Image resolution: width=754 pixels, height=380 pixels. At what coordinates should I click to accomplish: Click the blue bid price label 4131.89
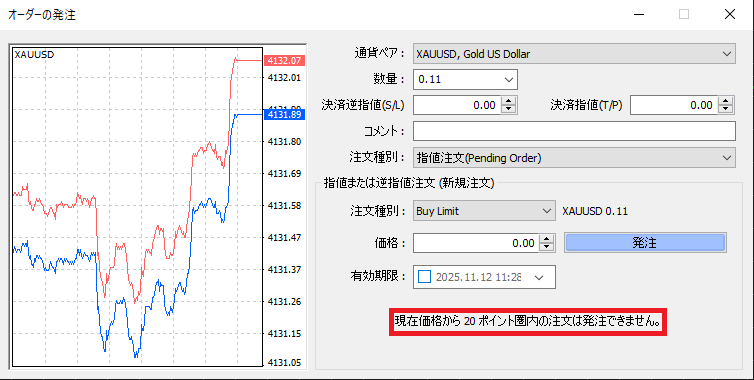(x=285, y=114)
